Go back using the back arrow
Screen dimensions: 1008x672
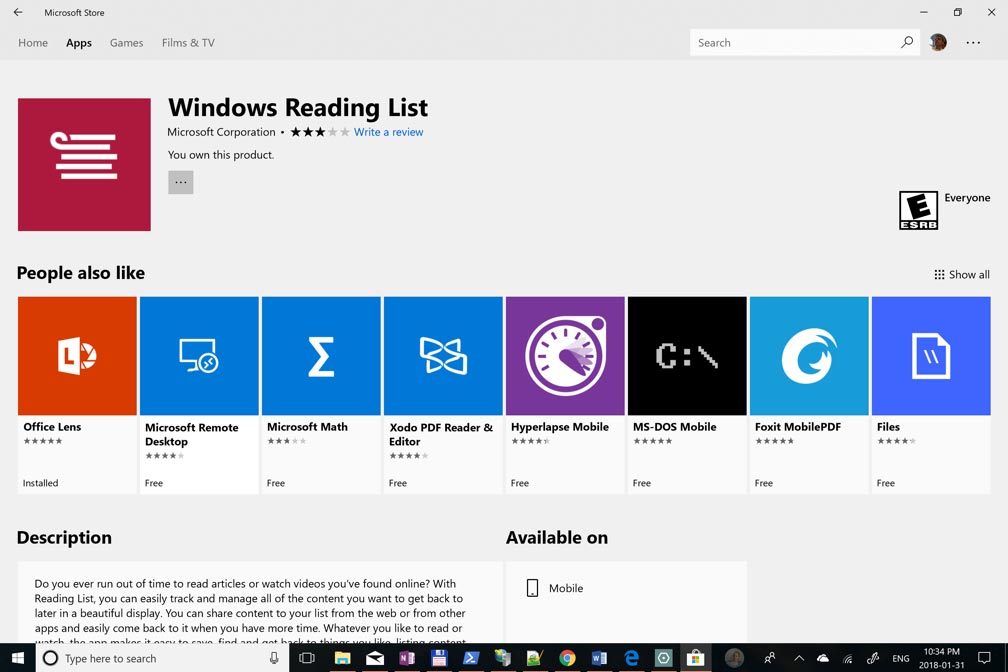18,12
